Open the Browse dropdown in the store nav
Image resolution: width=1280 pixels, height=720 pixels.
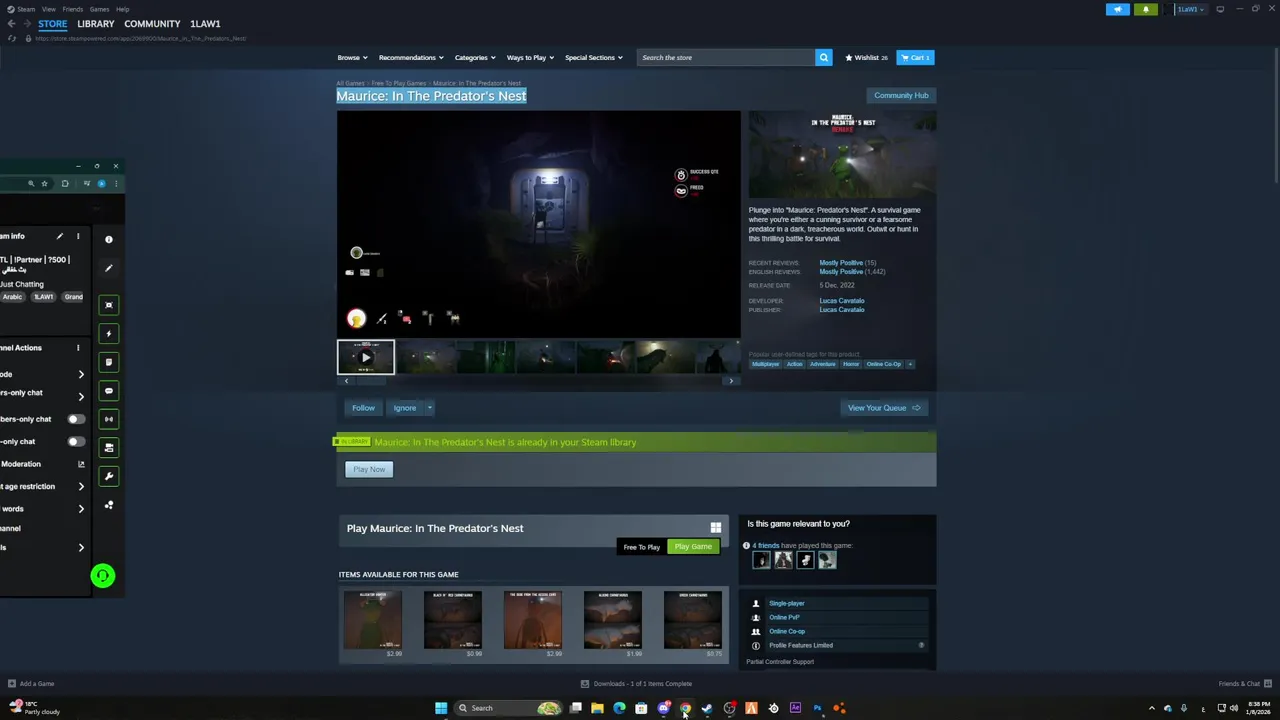352,57
